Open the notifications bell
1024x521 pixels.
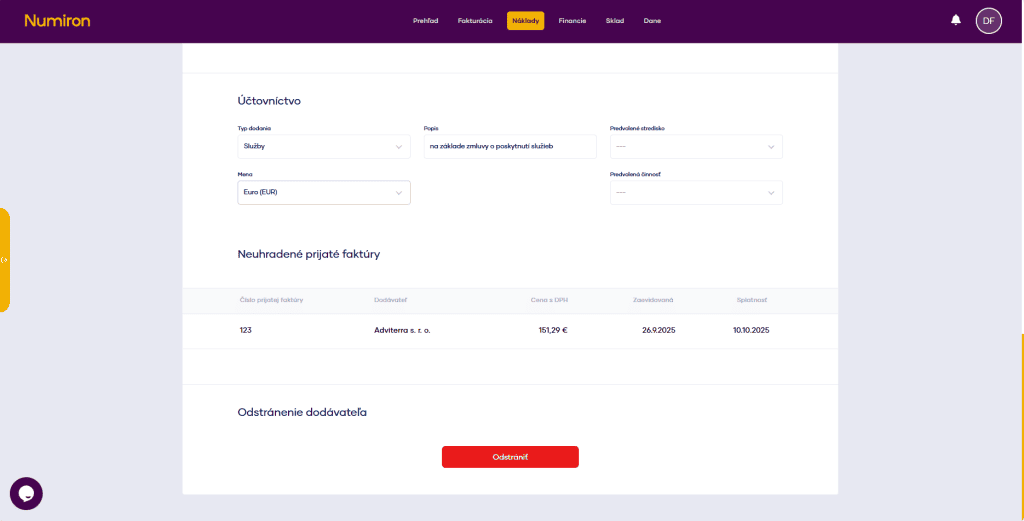click(x=956, y=20)
